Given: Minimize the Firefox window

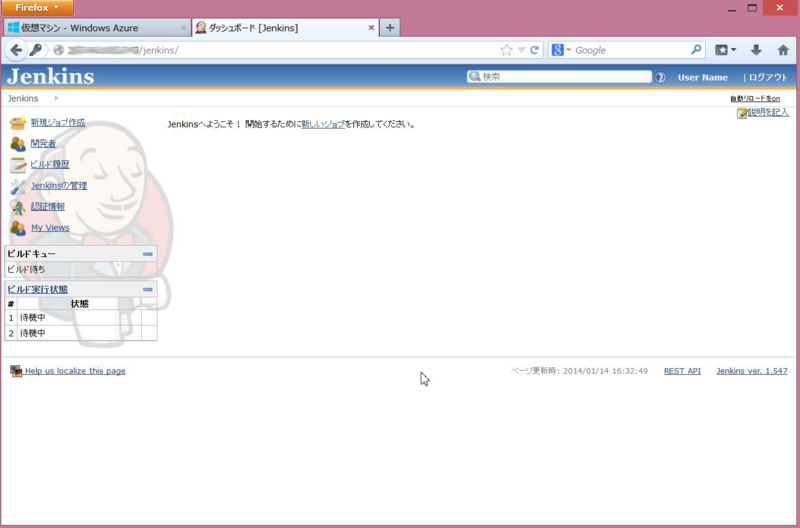Looking at the screenshot, I should [732, 8].
